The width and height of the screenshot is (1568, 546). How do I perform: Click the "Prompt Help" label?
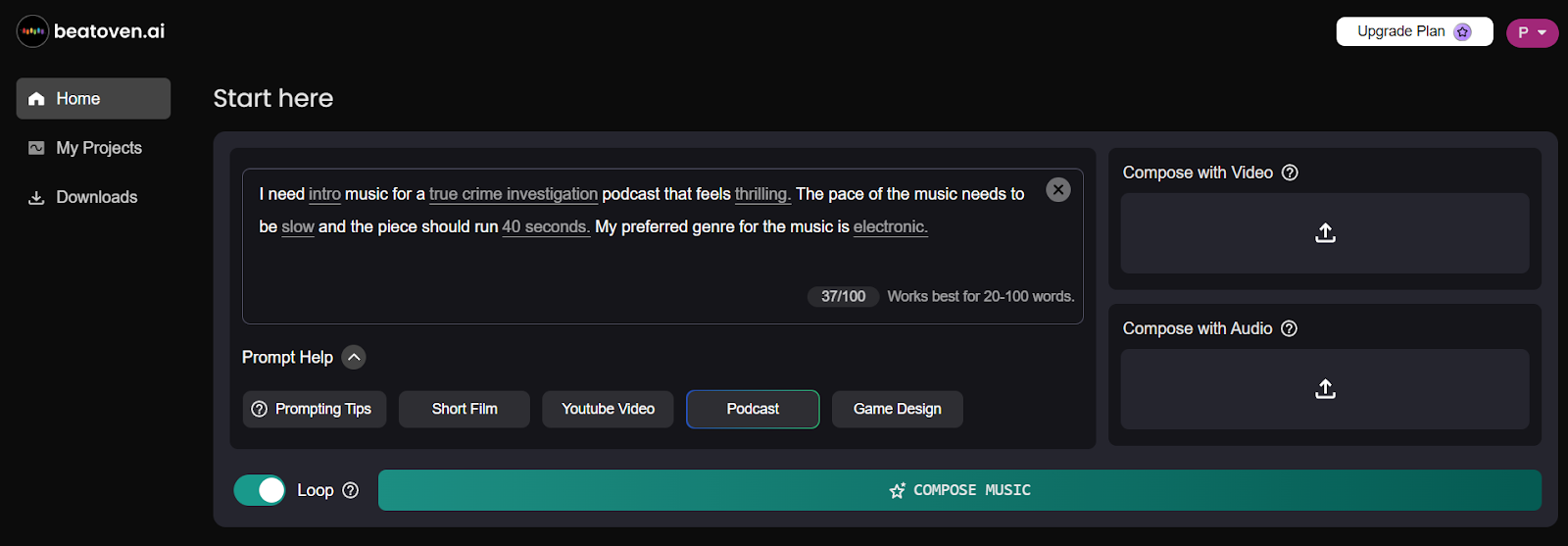(x=287, y=358)
